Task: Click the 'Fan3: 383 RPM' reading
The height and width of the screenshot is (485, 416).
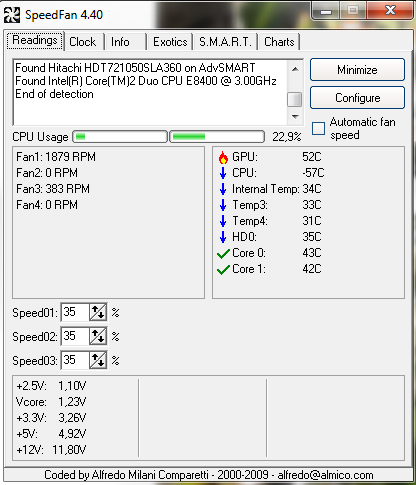Action: [x=53, y=189]
